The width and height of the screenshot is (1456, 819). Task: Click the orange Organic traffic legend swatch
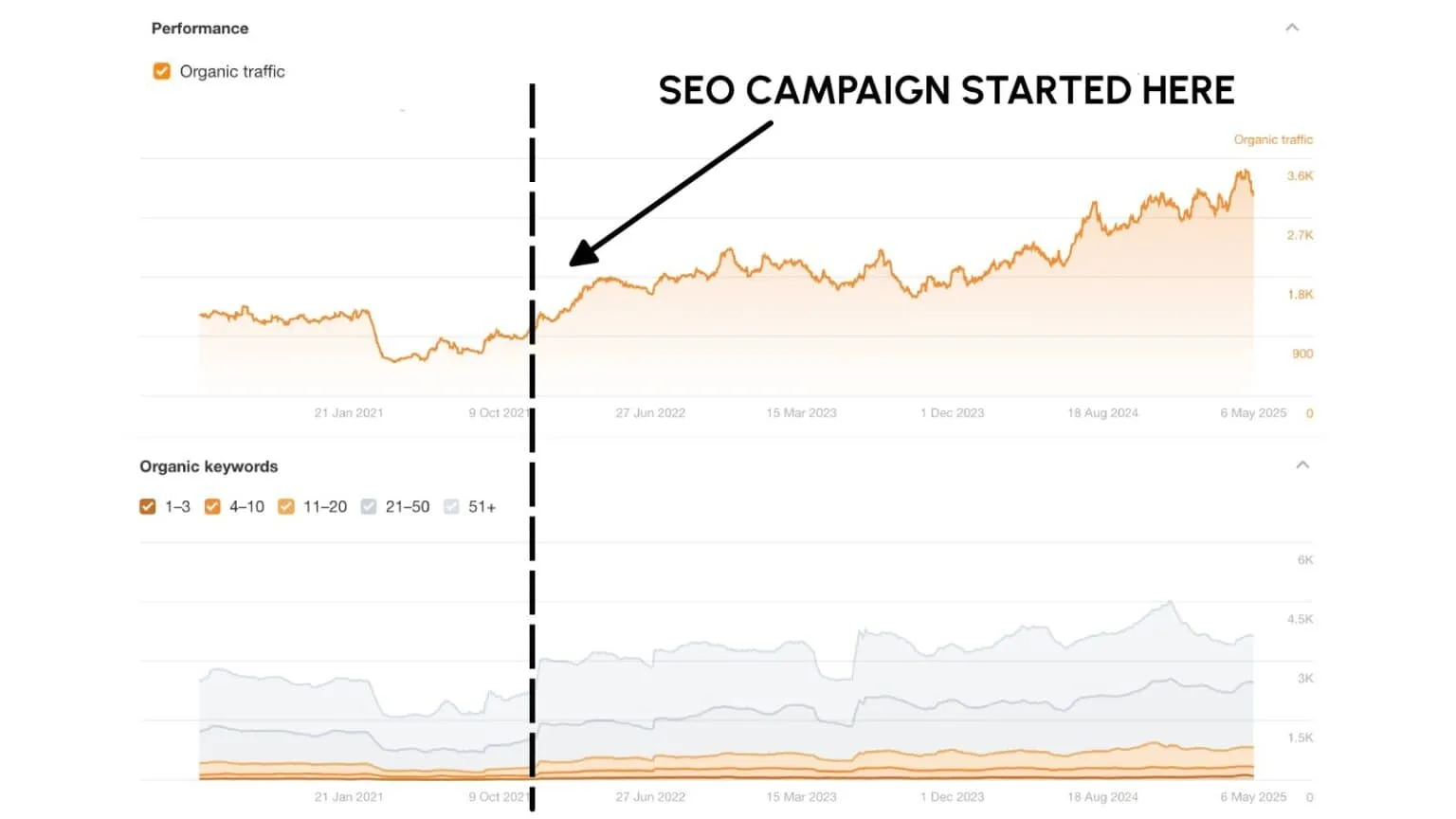point(161,70)
